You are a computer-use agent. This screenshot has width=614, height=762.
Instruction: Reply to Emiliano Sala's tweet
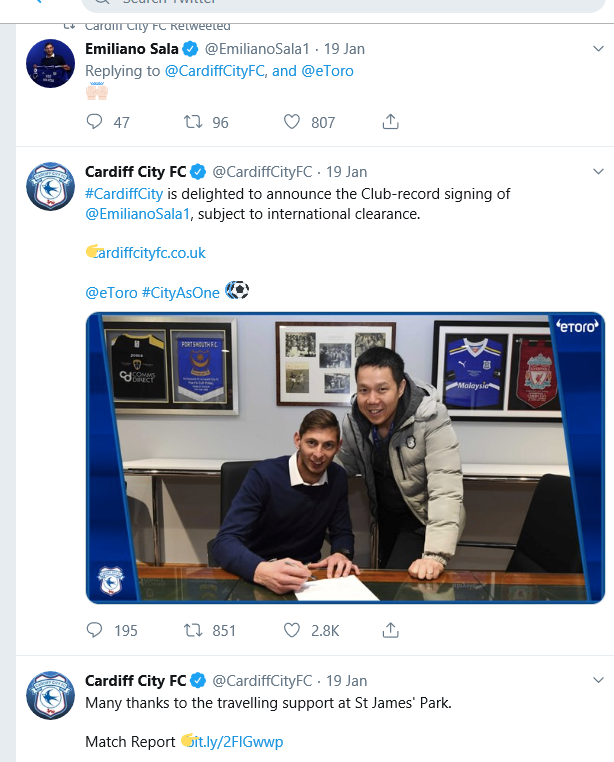95,122
